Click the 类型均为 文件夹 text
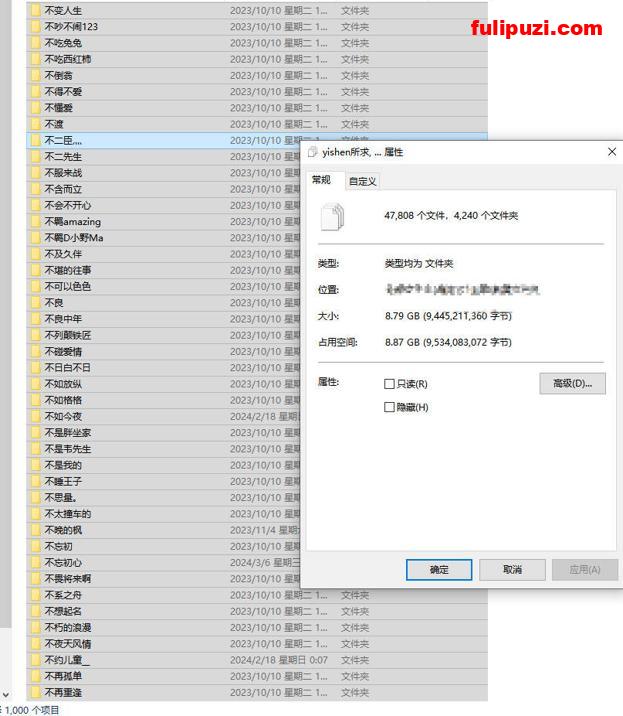The height and width of the screenshot is (716, 623). click(419, 263)
